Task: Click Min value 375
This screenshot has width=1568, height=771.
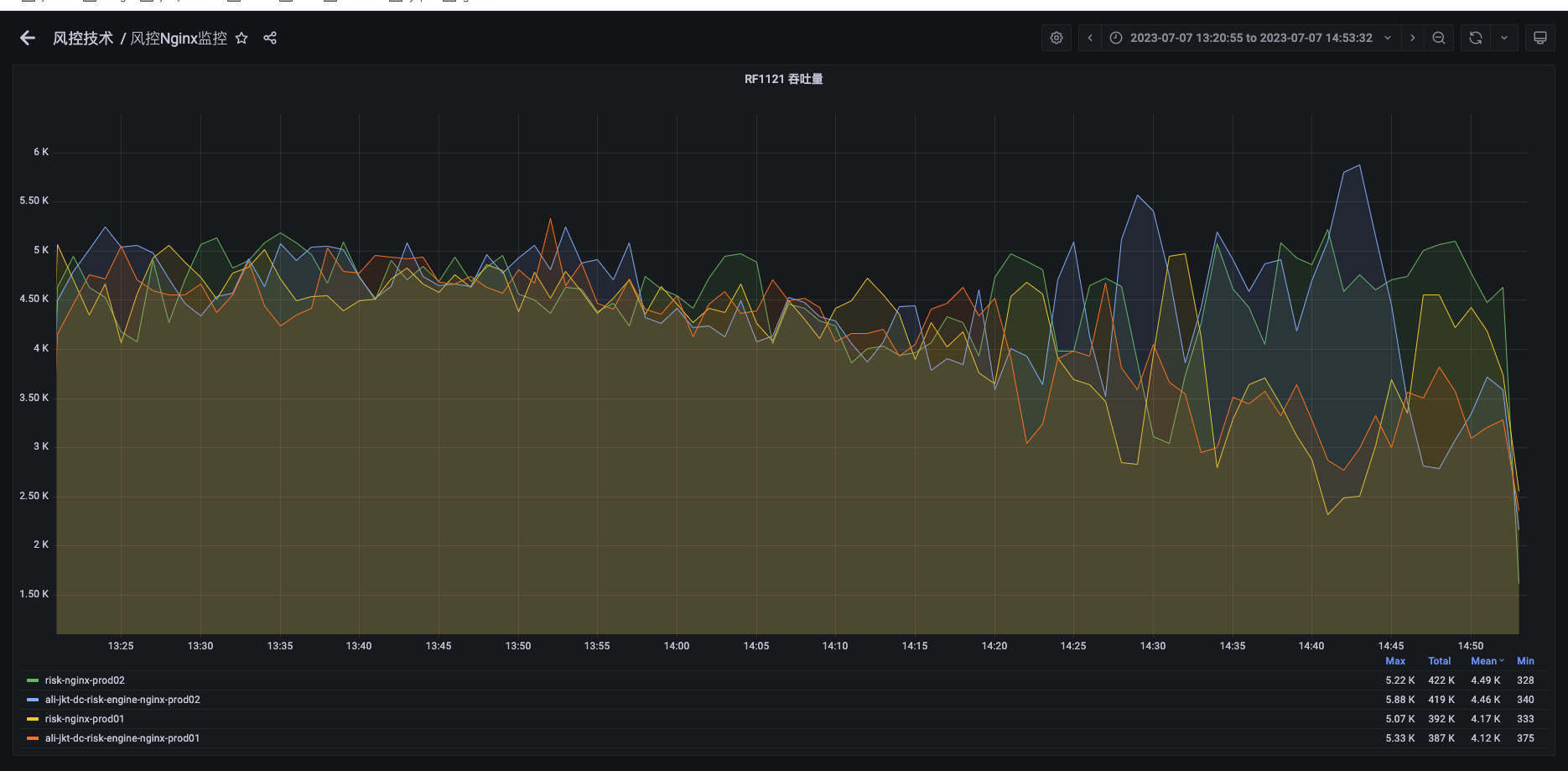Action: [1525, 738]
